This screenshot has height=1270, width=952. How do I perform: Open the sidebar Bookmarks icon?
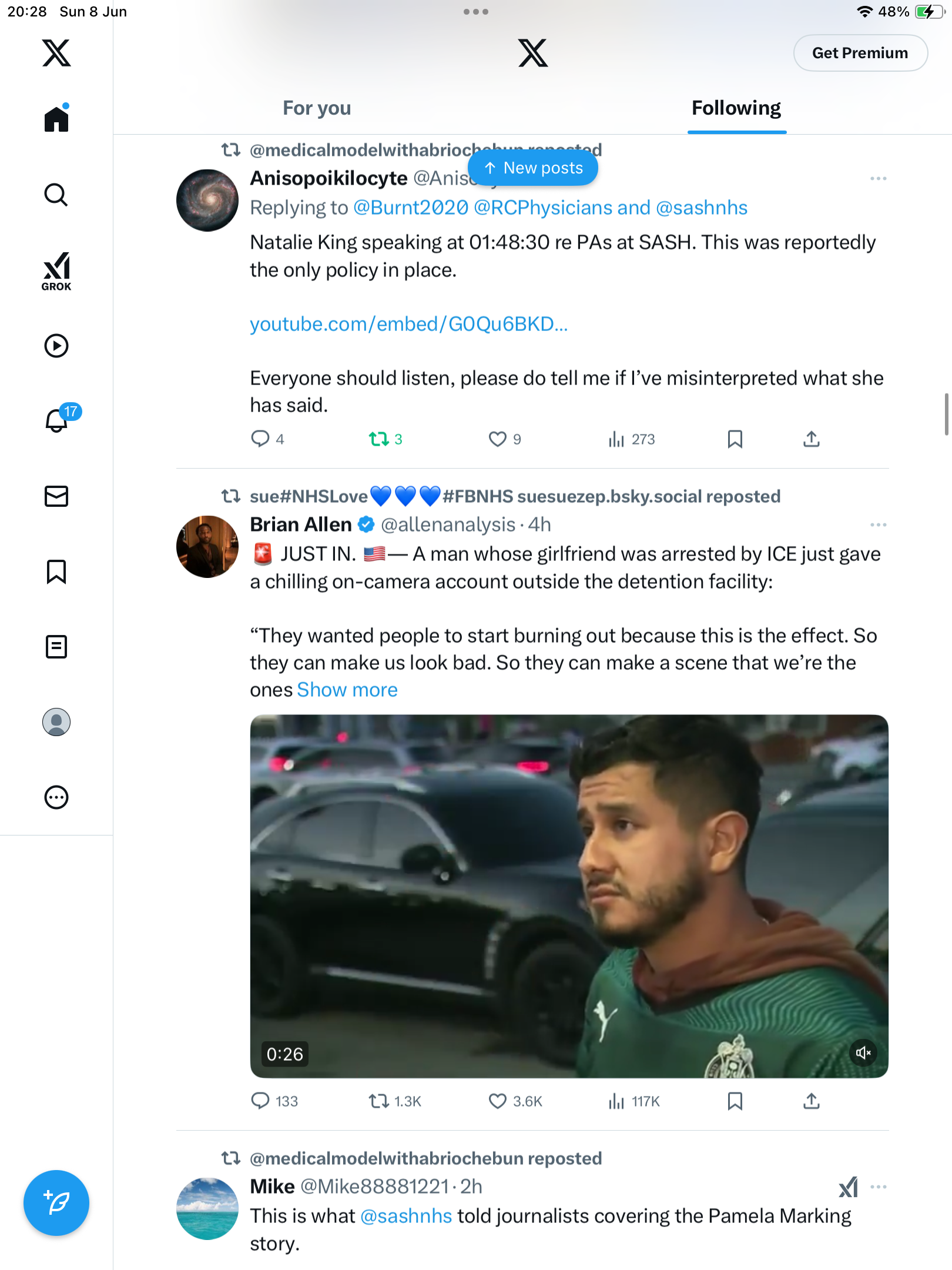pos(56,571)
